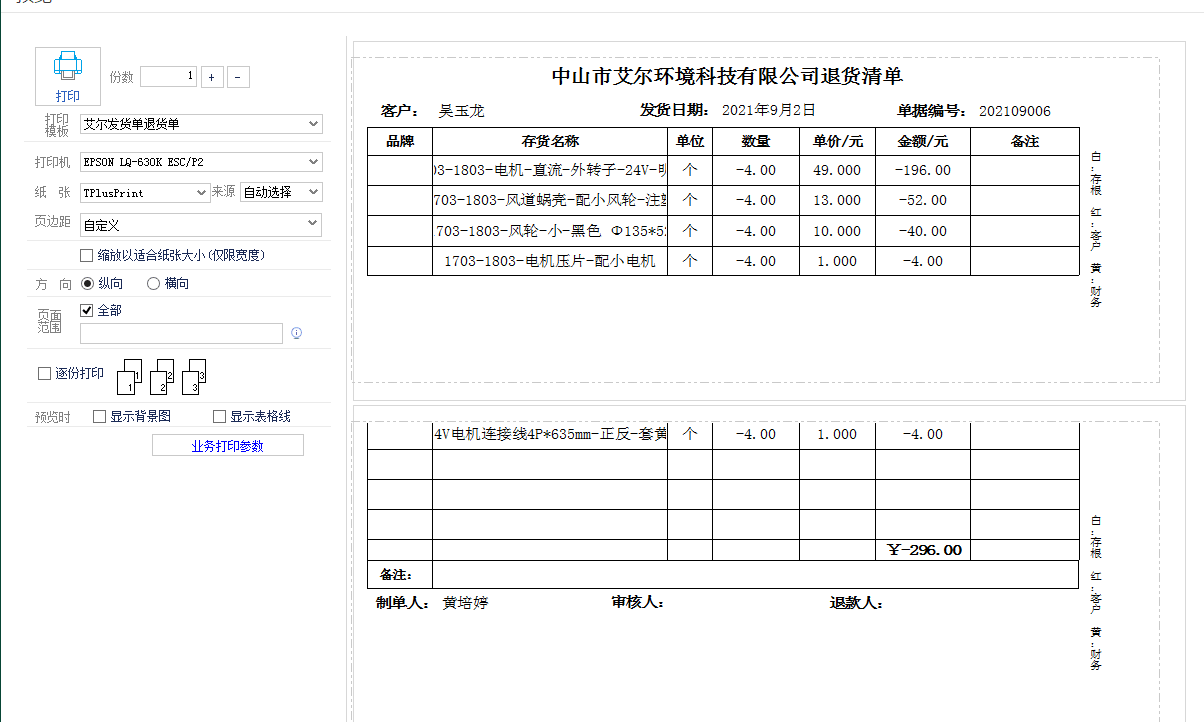Screen dimensions: 1204x722
Task: Click customer name 吴玉龙
Action: [461, 111]
